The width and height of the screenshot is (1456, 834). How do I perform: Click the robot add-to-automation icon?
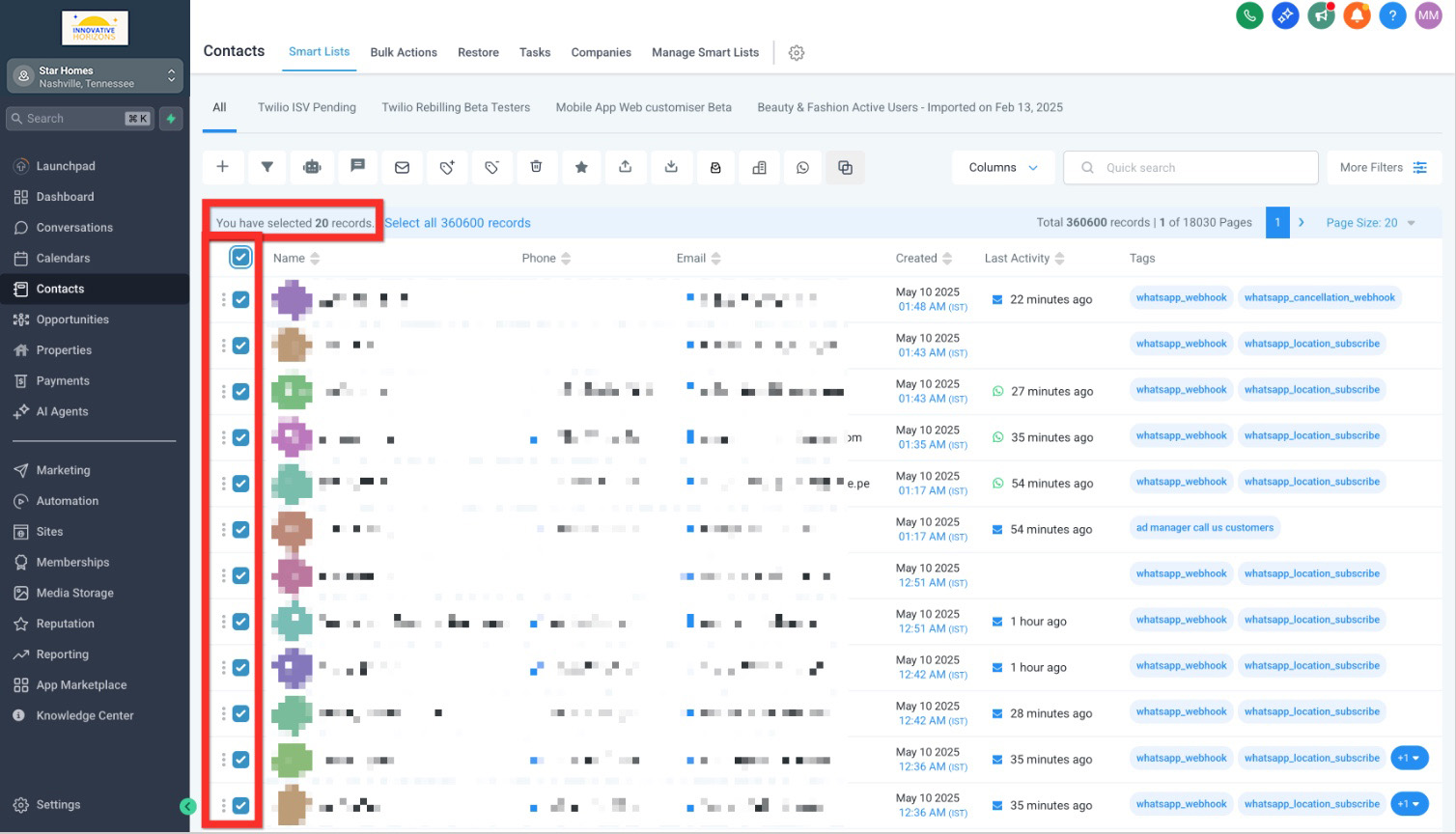coord(312,167)
